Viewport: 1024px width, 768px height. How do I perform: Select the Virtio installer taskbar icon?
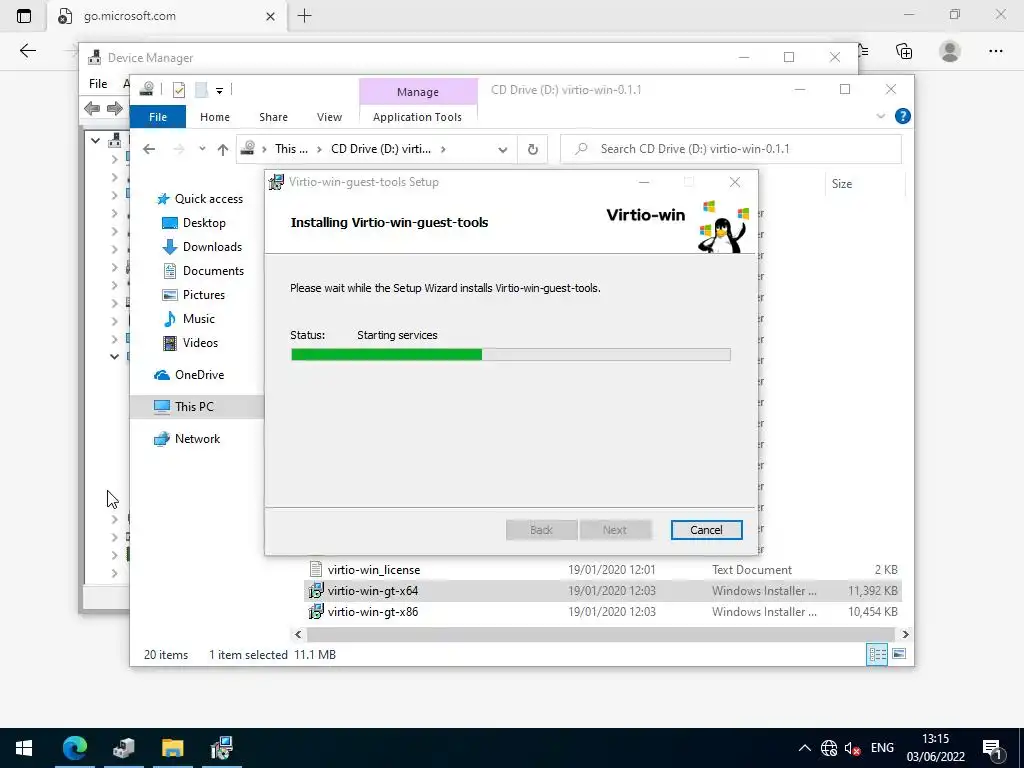[x=222, y=748]
